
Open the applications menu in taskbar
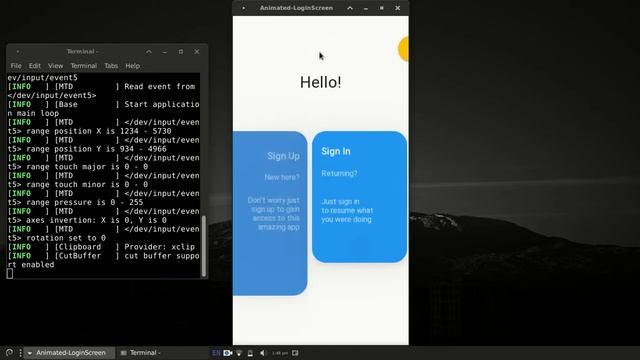pos(9,353)
